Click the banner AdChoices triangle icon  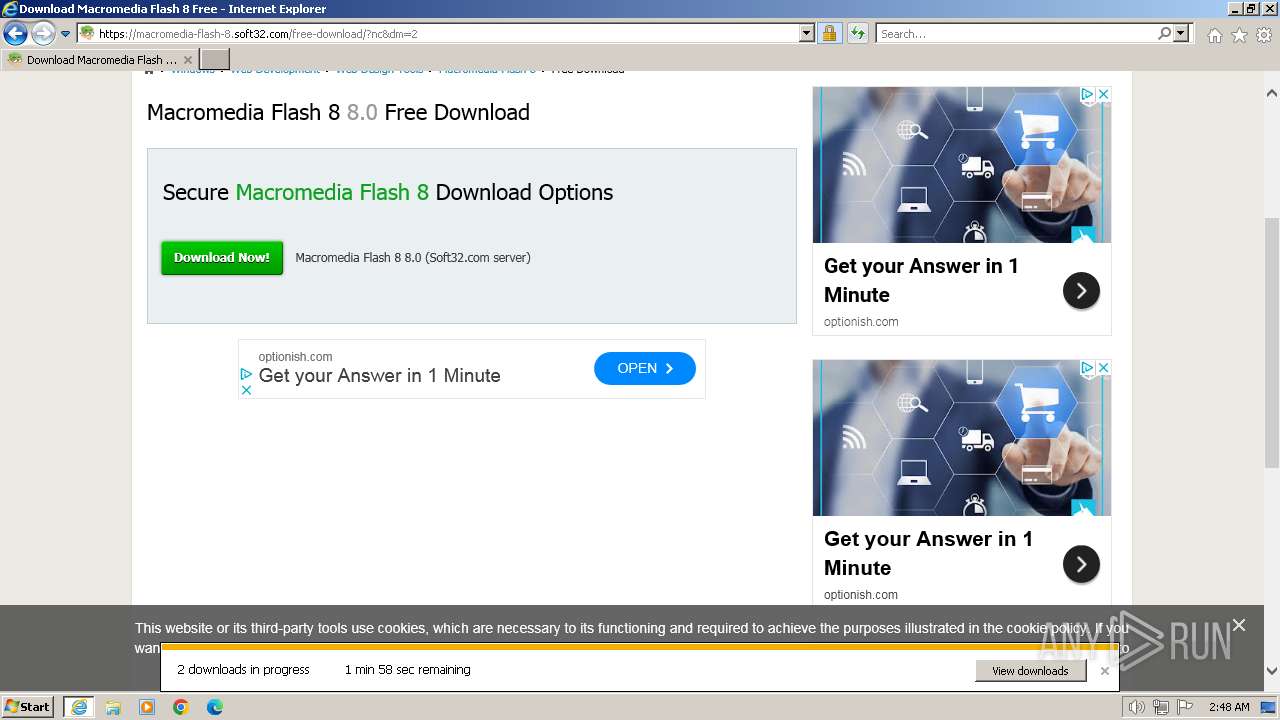point(246,373)
